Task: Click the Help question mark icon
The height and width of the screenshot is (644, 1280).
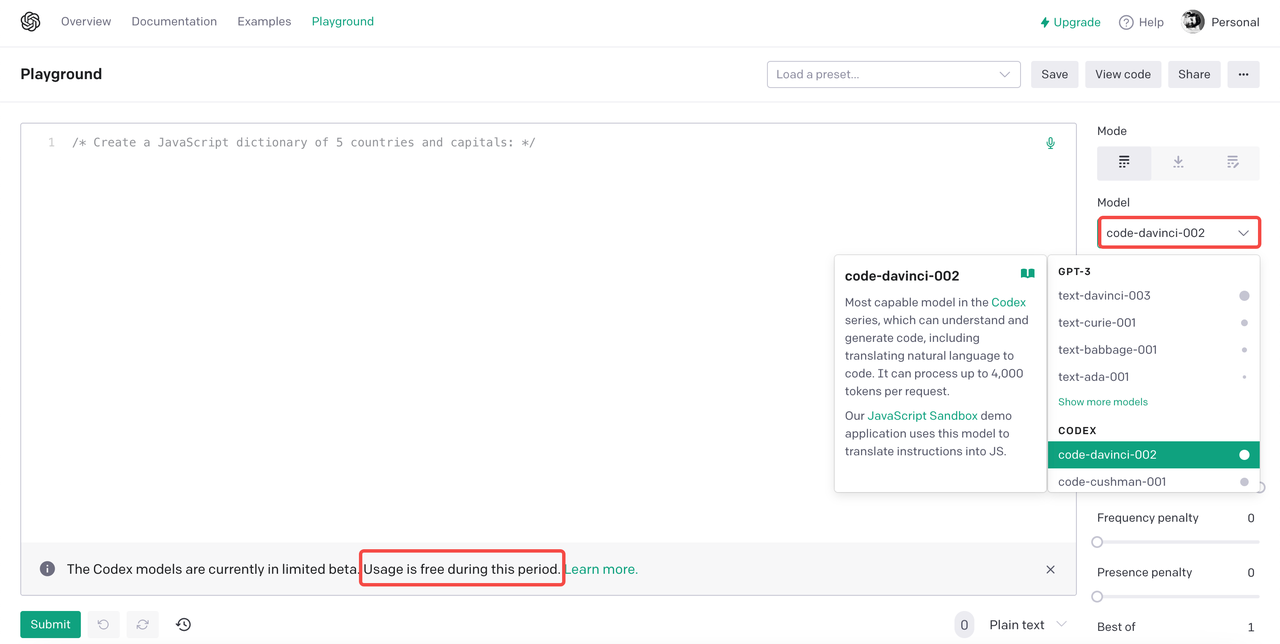Action: tap(1126, 22)
